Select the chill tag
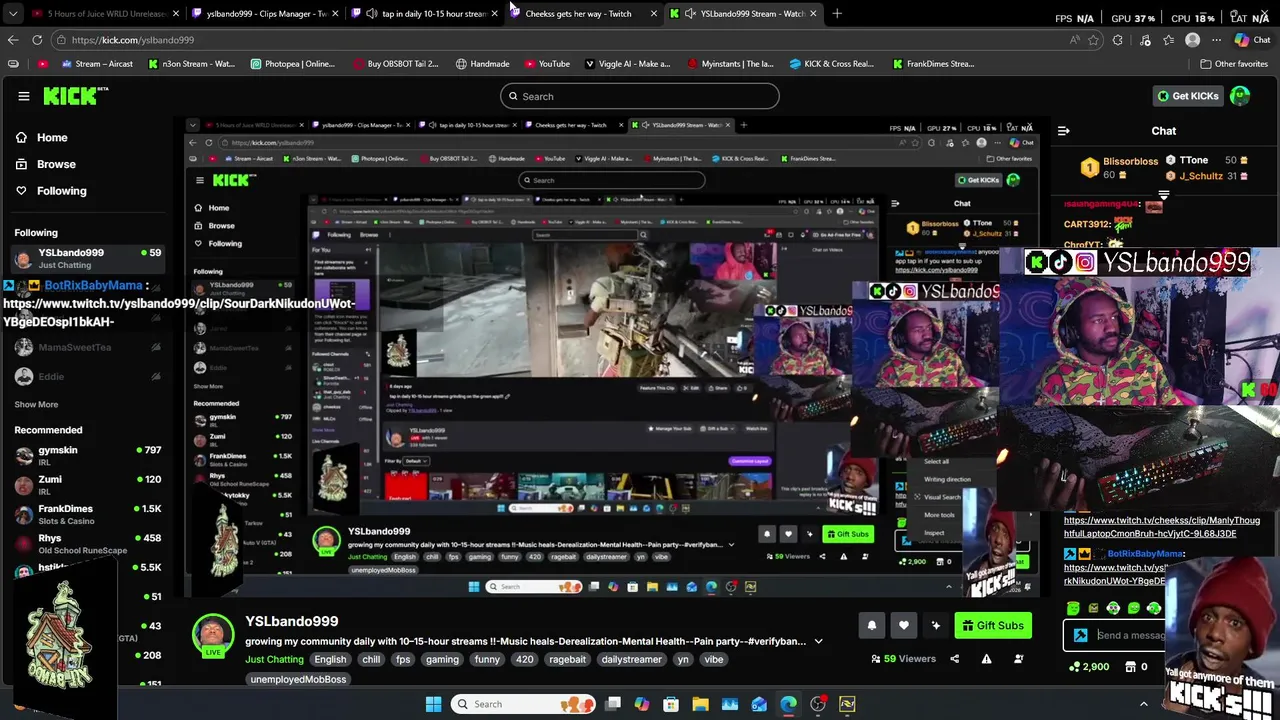 (371, 660)
